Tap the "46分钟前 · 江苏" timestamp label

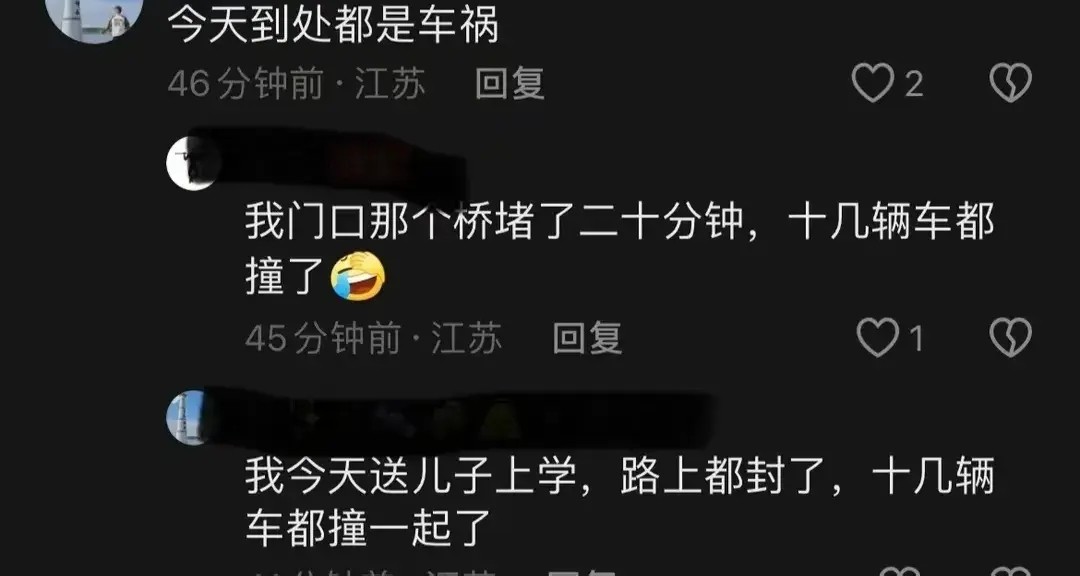point(297,84)
